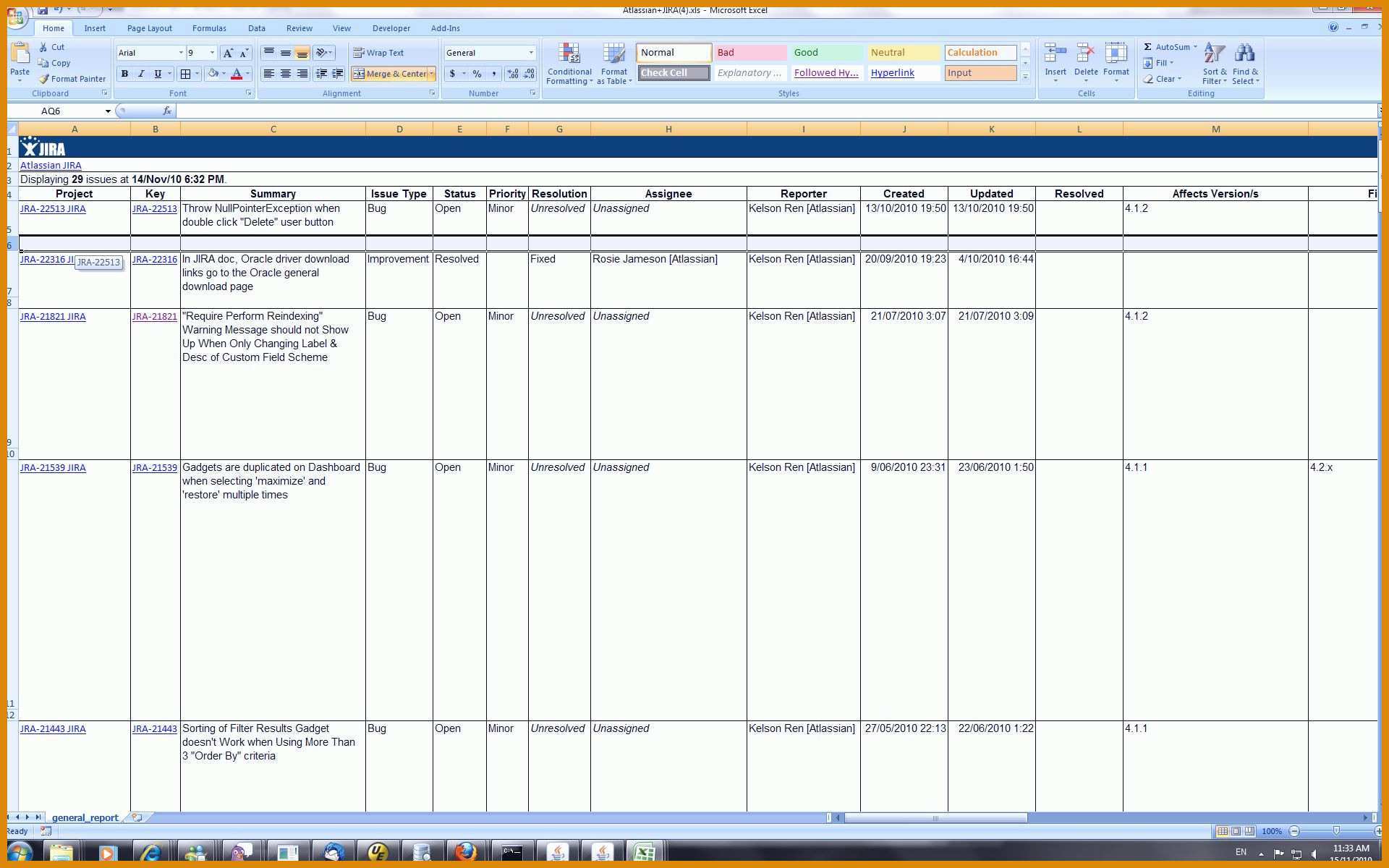Expand the cell Styles gallery
The height and width of the screenshot is (868, 1389).
tap(1025, 76)
